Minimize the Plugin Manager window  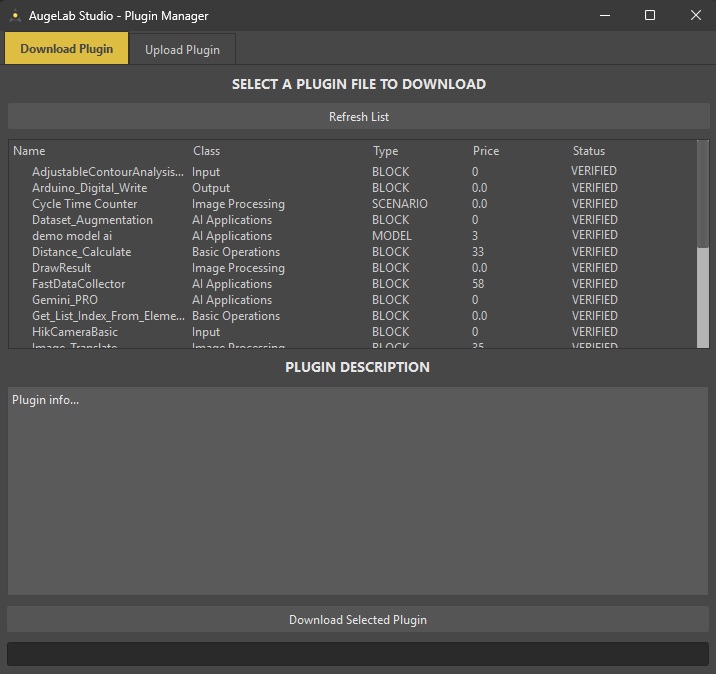coord(605,16)
